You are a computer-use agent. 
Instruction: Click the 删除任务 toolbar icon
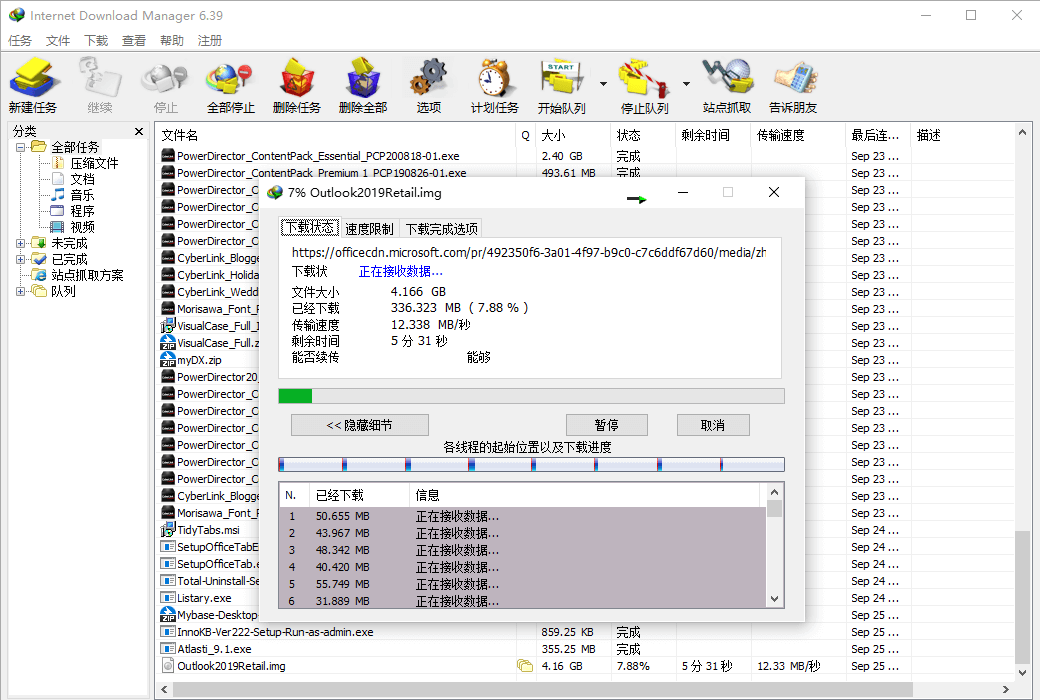coord(296,86)
